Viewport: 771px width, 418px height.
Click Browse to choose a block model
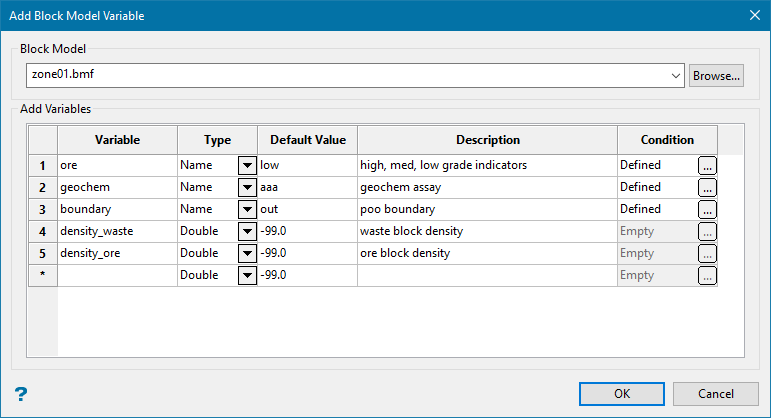coord(716,75)
